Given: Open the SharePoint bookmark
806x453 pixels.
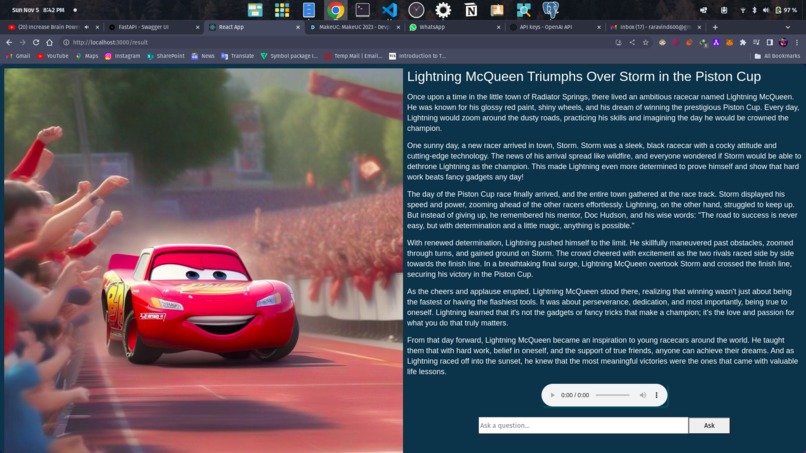Looking at the screenshot, I should (166, 56).
